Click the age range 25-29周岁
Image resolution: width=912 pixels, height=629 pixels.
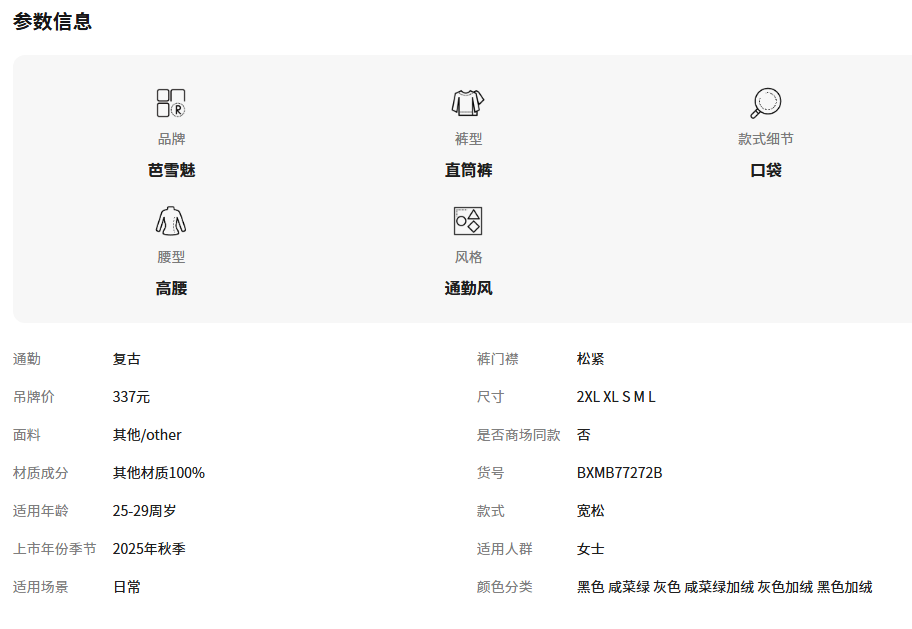click(144, 511)
